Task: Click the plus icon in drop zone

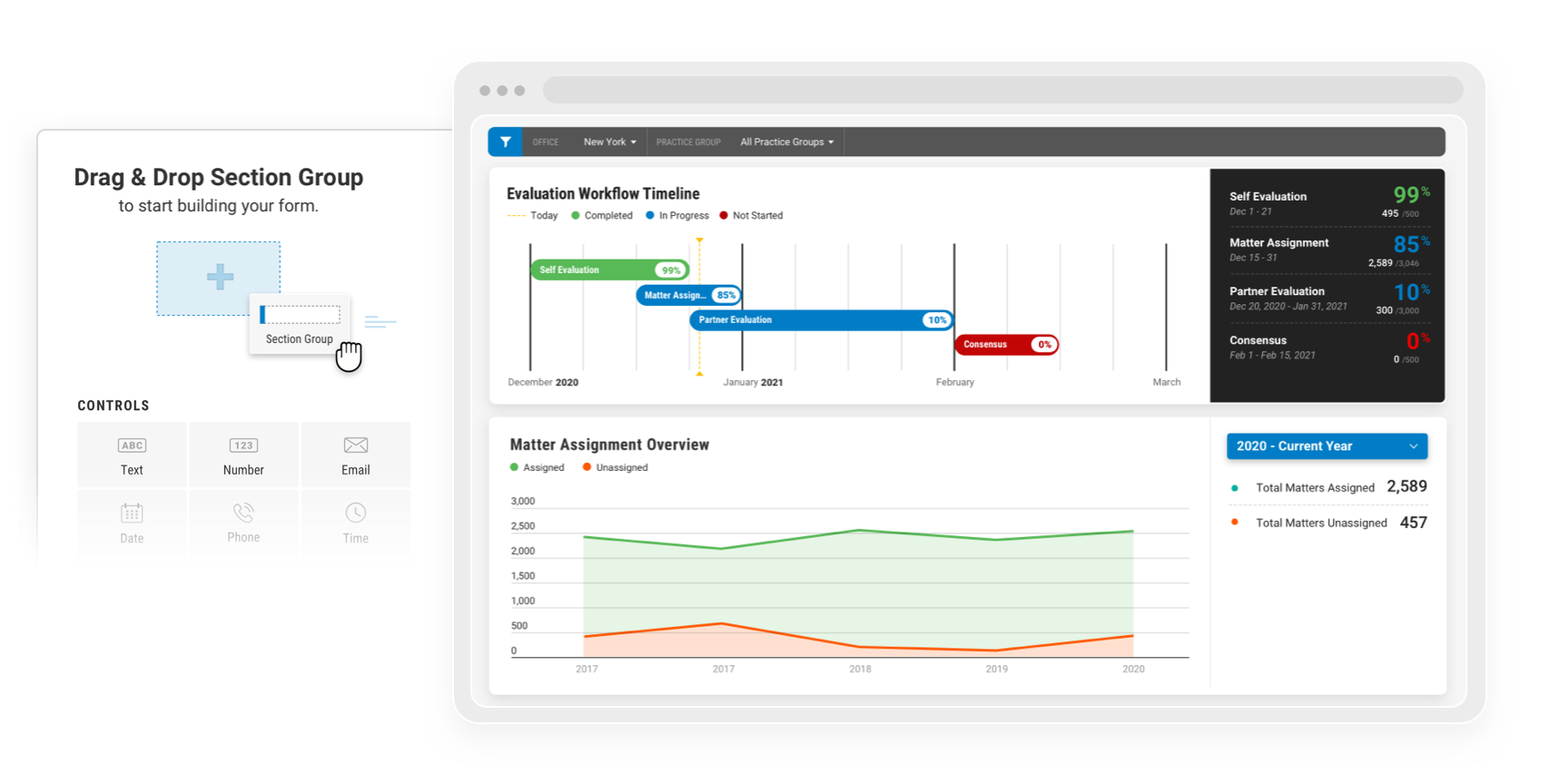Action: (x=220, y=277)
